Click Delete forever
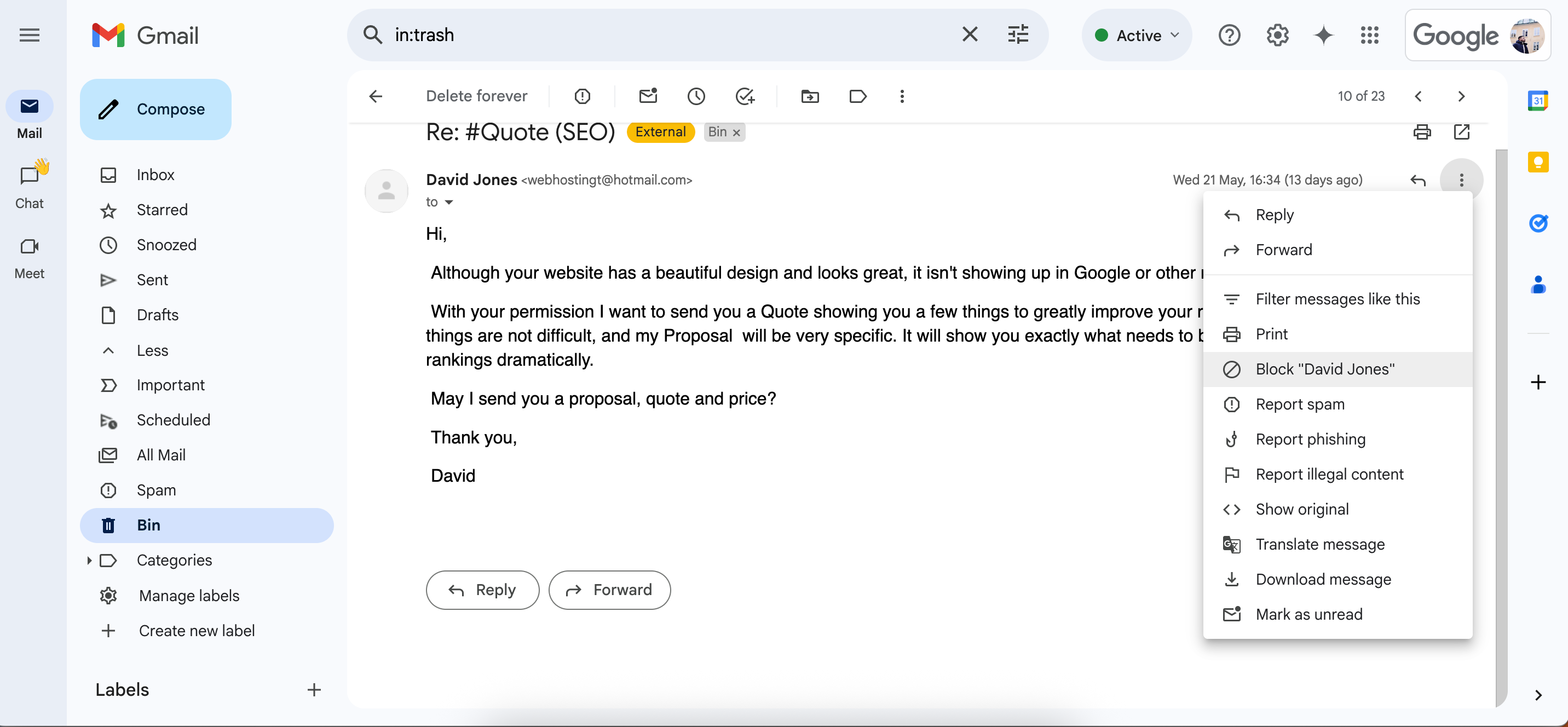This screenshot has width=1568, height=727. point(477,96)
